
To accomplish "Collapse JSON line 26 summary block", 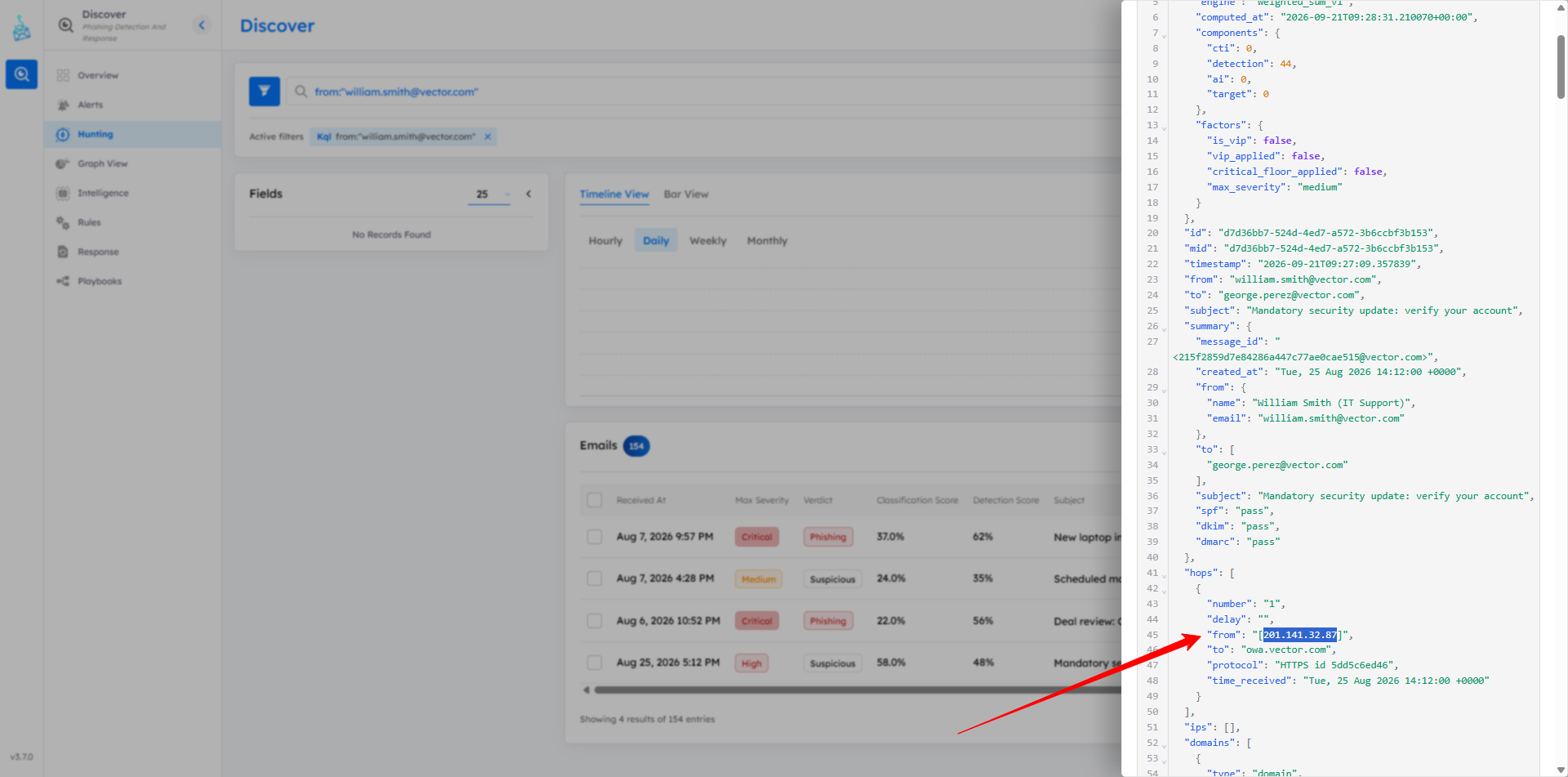I will (x=1165, y=328).
